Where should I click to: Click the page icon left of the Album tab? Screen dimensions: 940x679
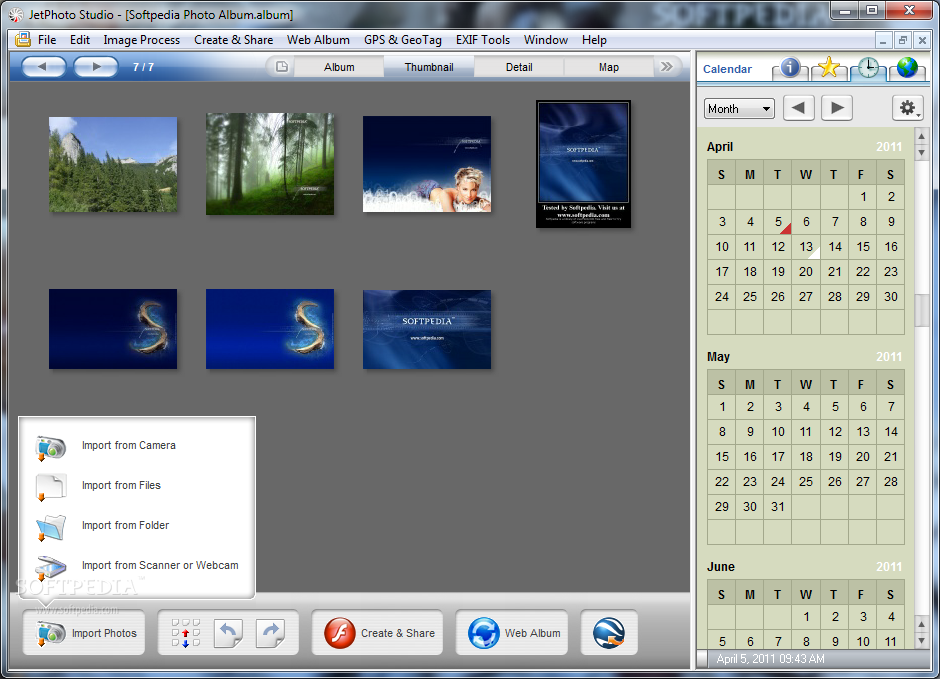pos(282,67)
